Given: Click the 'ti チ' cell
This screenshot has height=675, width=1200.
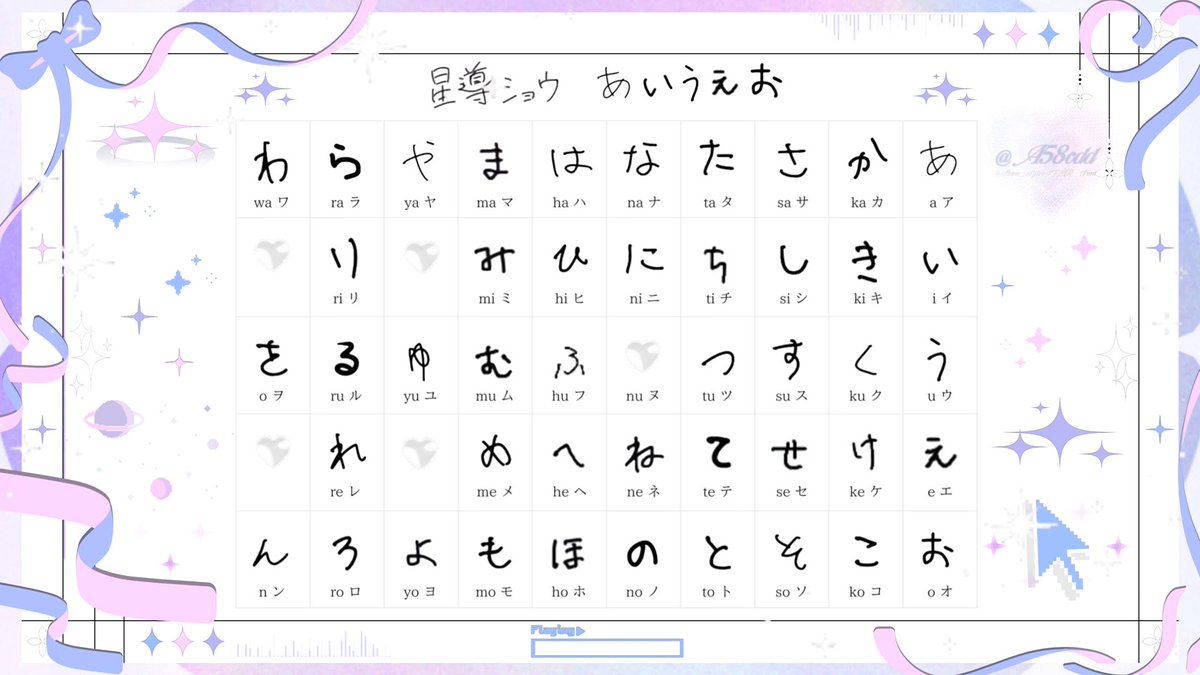Looking at the screenshot, I should coord(718,267).
